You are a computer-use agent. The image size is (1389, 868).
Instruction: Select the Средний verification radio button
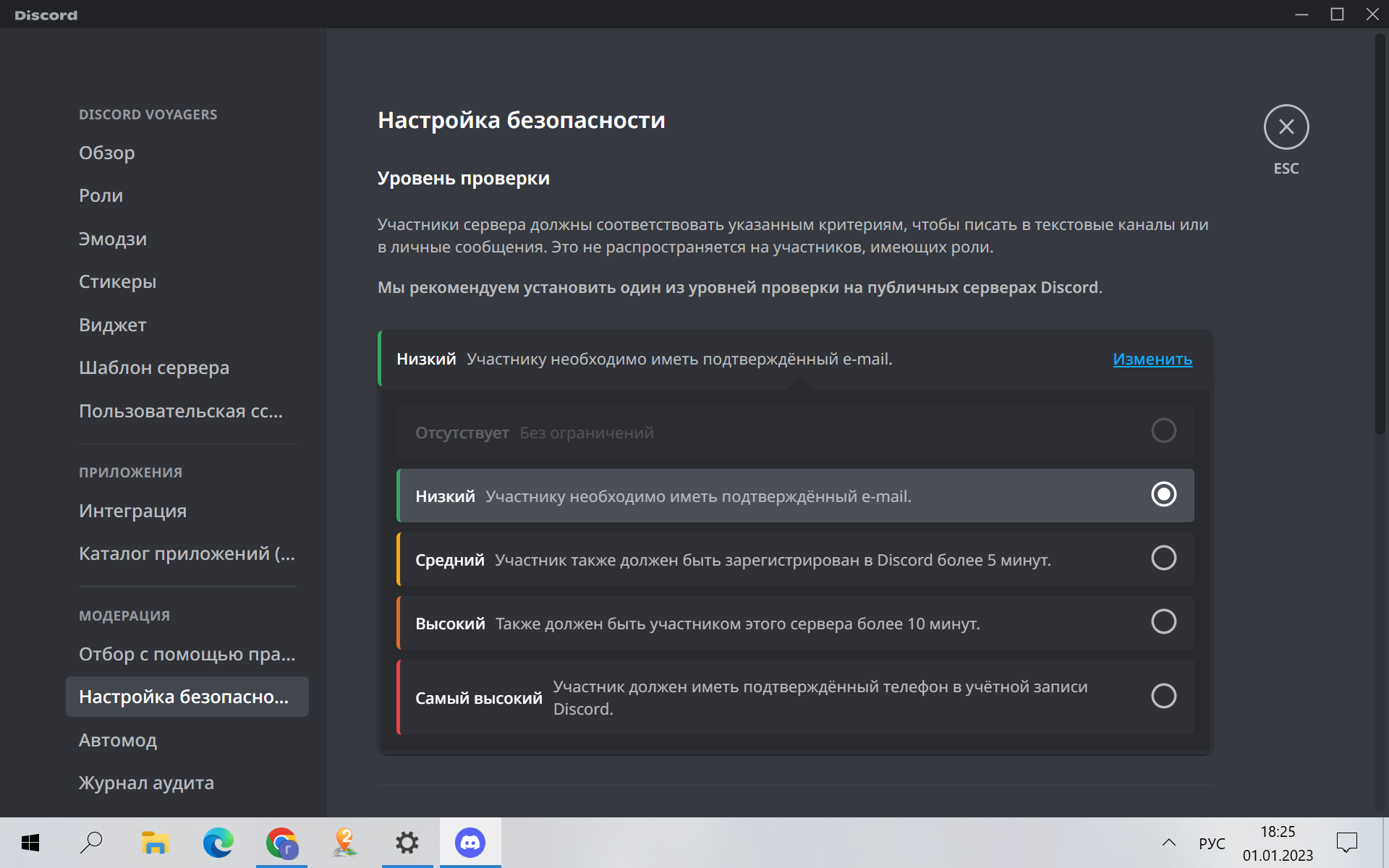[1163, 558]
